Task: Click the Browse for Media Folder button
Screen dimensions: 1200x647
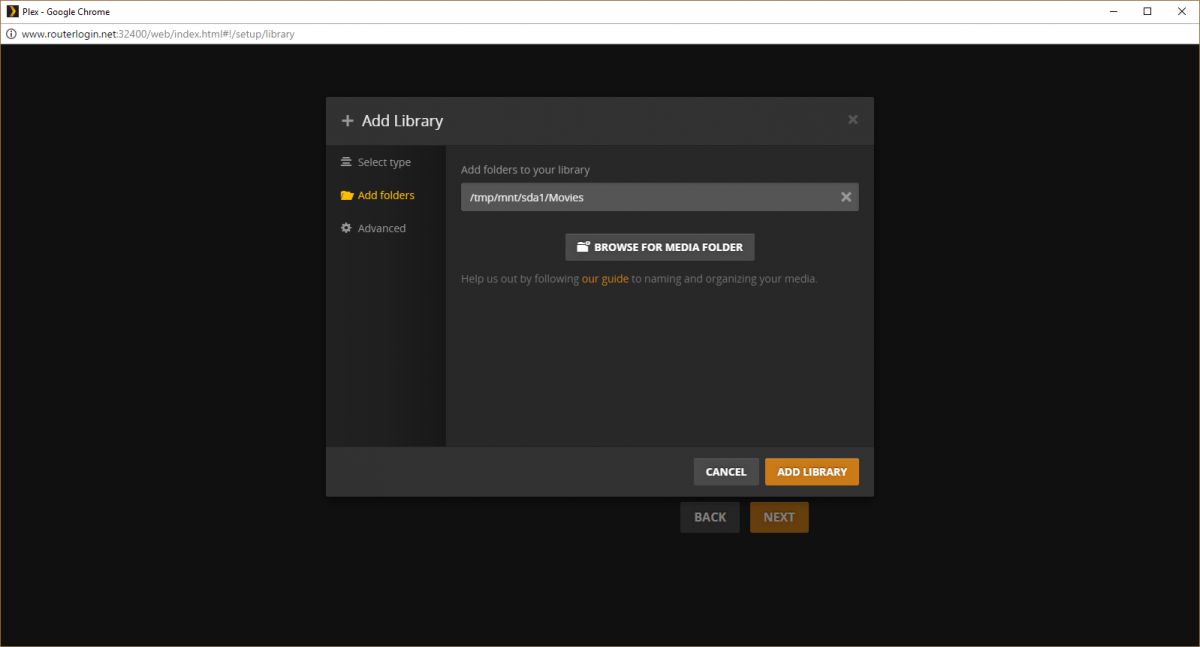Action: coord(660,247)
